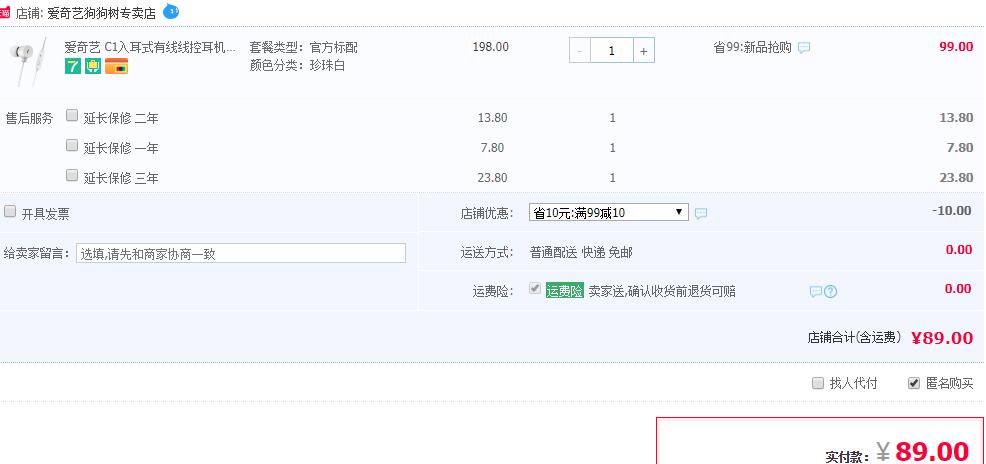
Task: Click the -10.00 discount amount
Action: tap(952, 211)
